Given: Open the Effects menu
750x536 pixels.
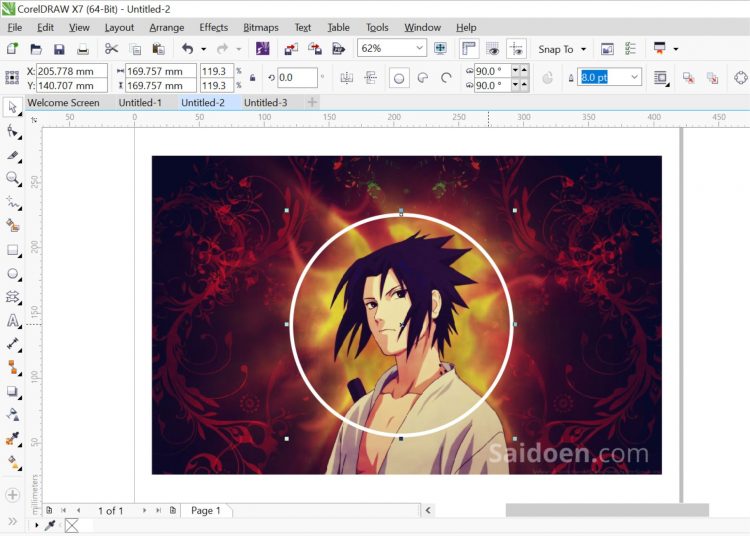Looking at the screenshot, I should 213,27.
